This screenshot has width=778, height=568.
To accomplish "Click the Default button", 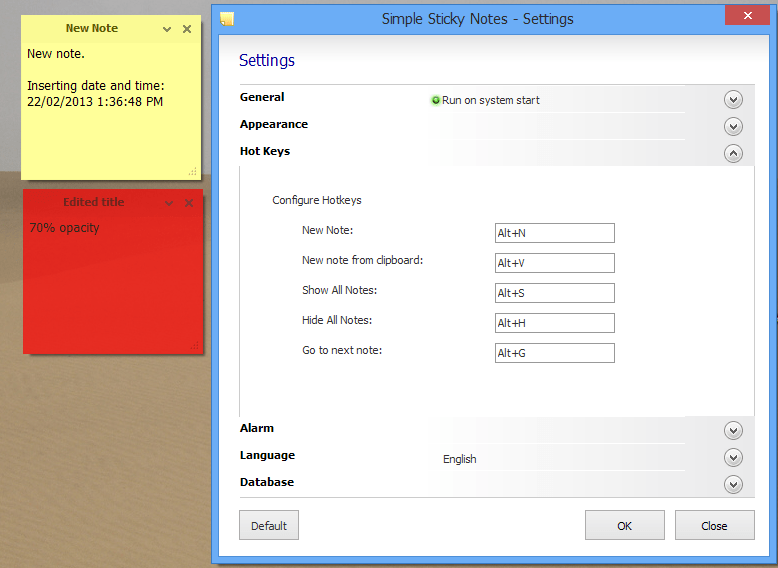I will (269, 525).
